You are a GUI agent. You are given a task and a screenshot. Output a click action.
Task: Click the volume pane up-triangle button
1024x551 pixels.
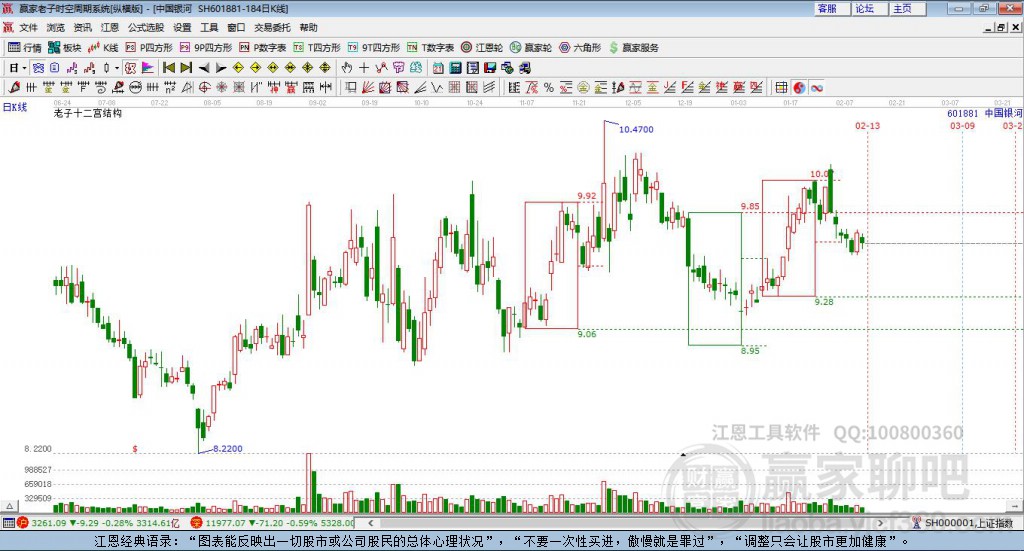click(x=9, y=506)
